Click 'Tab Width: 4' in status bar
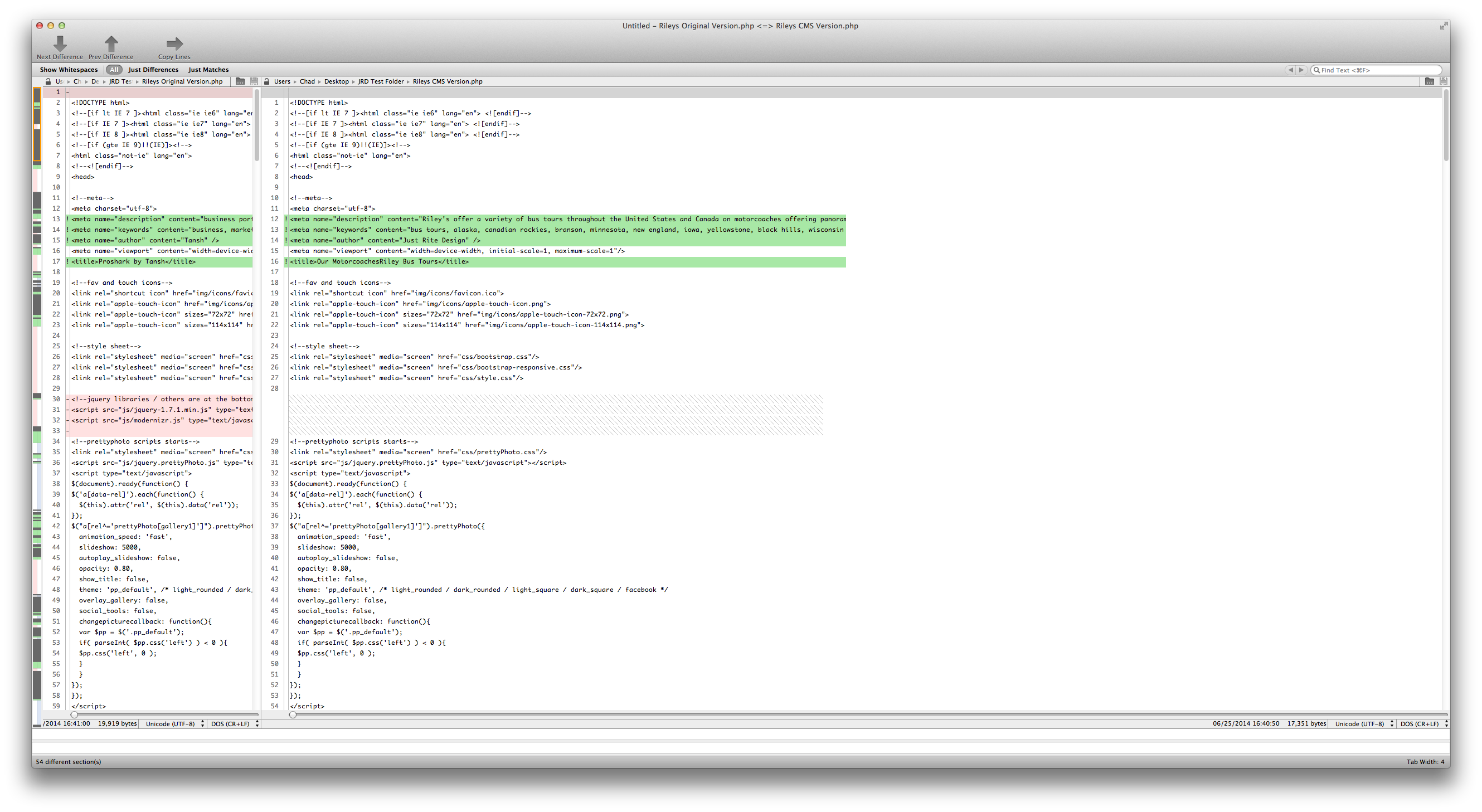This screenshot has width=1482, height=812. pyautogui.click(x=1425, y=762)
